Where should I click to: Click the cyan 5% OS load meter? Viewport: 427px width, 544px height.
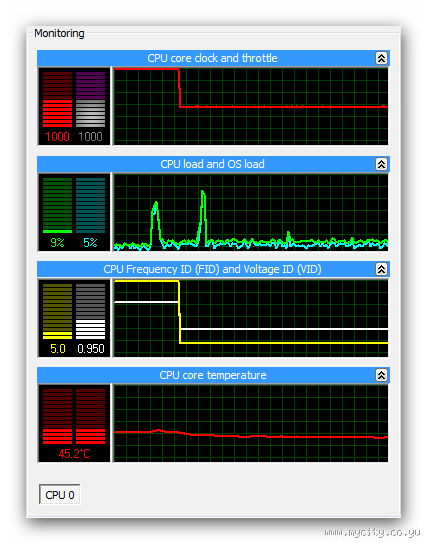click(91, 206)
